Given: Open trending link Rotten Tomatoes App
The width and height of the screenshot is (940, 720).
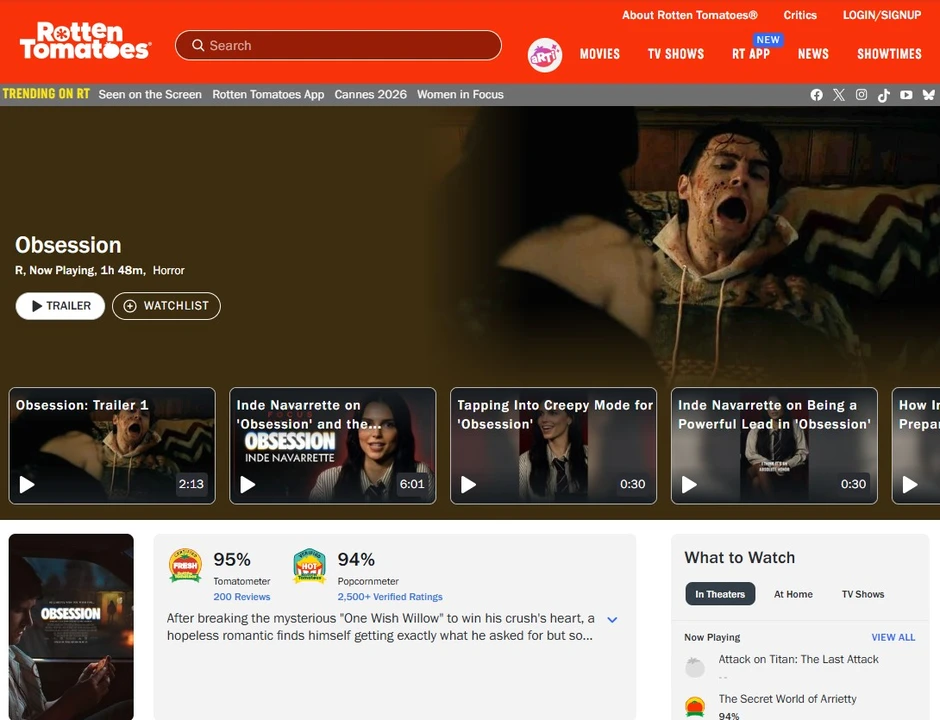Looking at the screenshot, I should (268, 95).
